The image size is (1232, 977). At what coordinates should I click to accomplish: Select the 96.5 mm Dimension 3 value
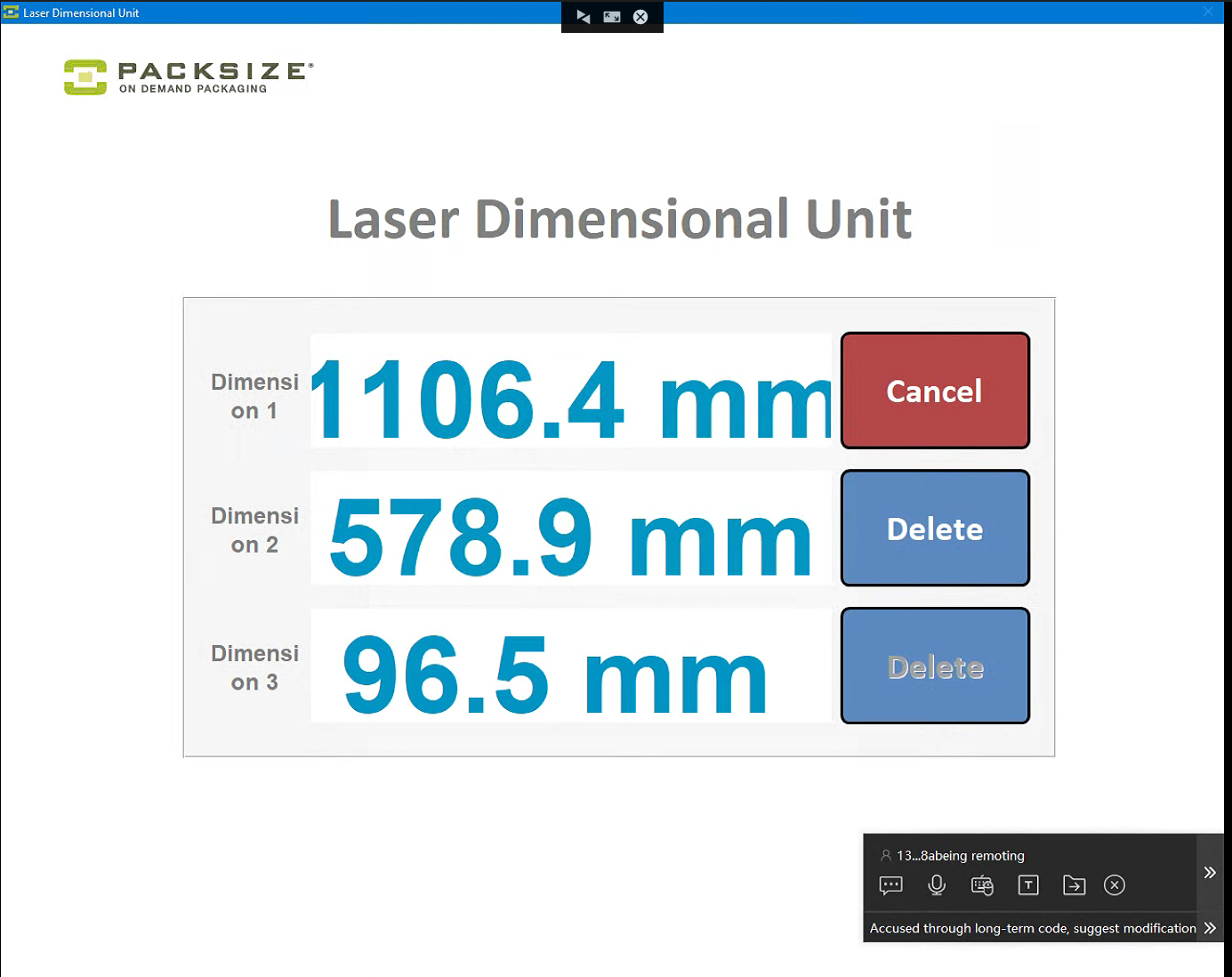click(x=571, y=666)
